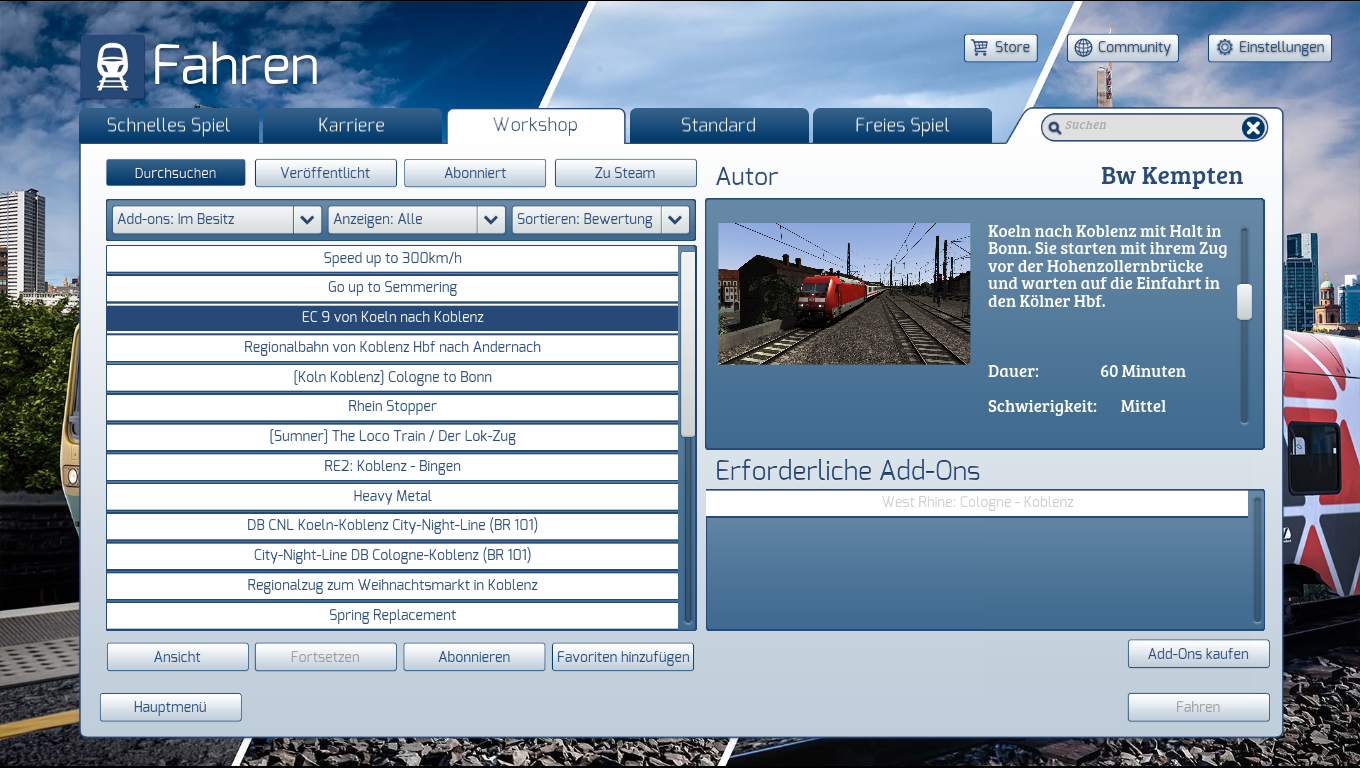1360x768 pixels.
Task: Click the Fortsetzen button
Action: point(325,657)
